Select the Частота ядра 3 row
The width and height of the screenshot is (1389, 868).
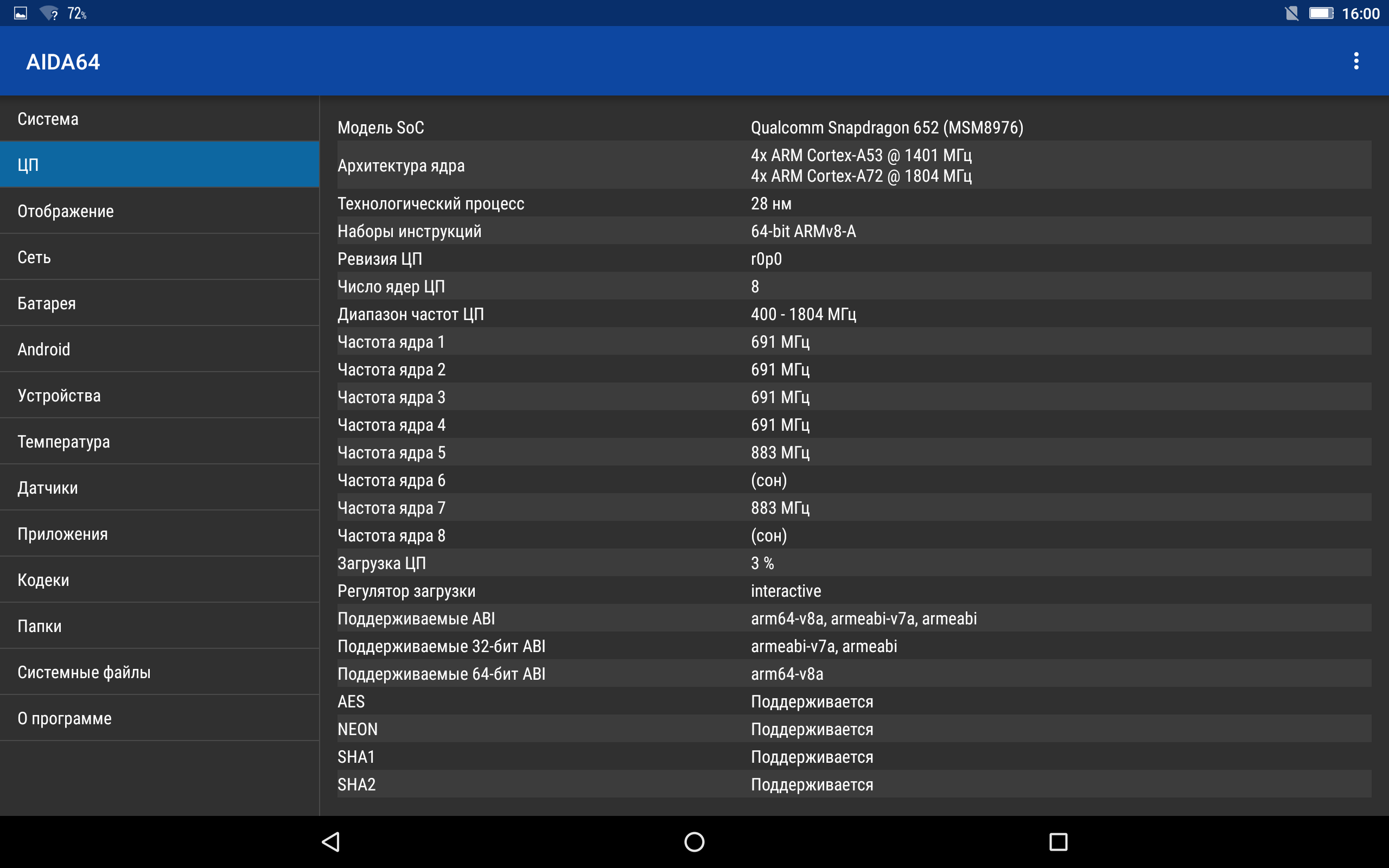coord(854,397)
